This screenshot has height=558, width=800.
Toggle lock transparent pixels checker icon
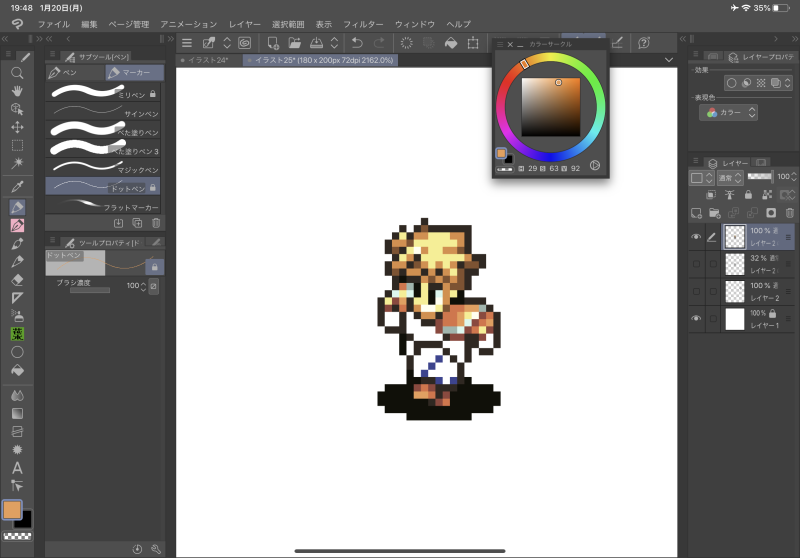point(767,194)
